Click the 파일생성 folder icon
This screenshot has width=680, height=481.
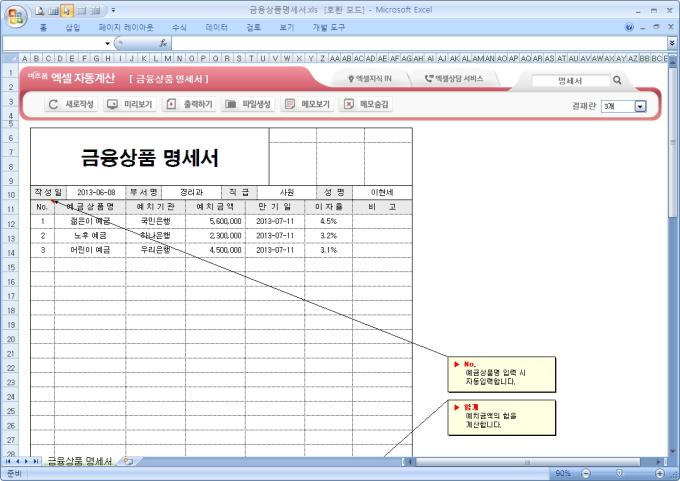coord(230,105)
